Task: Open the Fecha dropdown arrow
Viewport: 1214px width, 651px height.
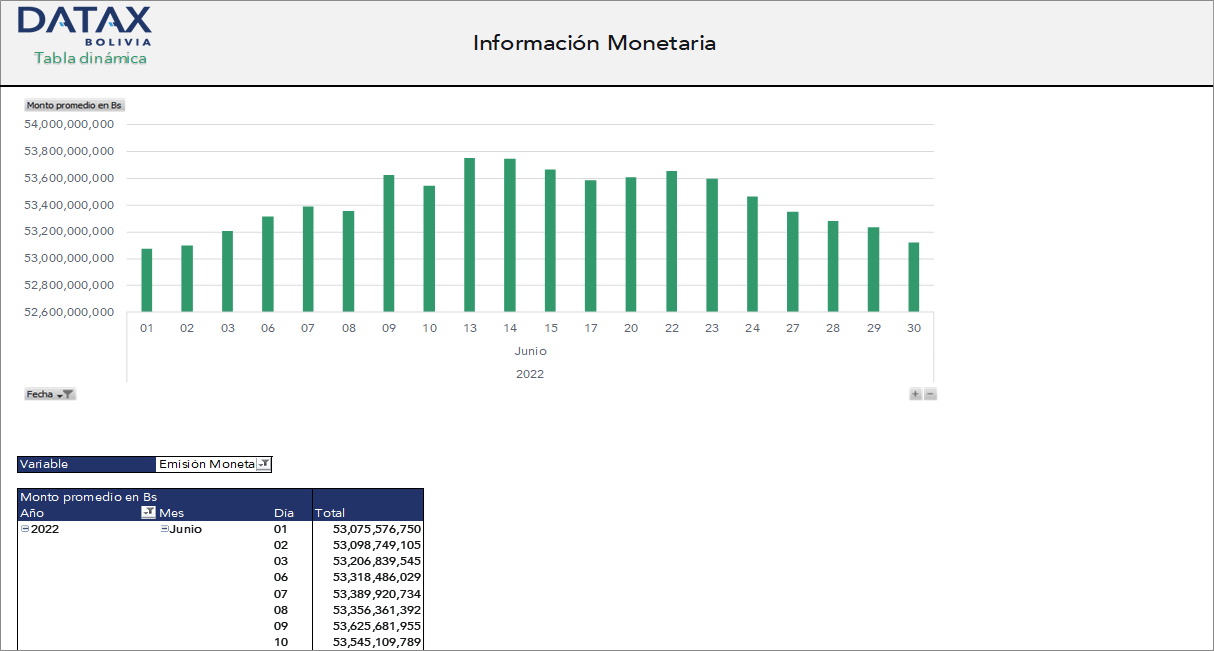Action: tap(60, 394)
